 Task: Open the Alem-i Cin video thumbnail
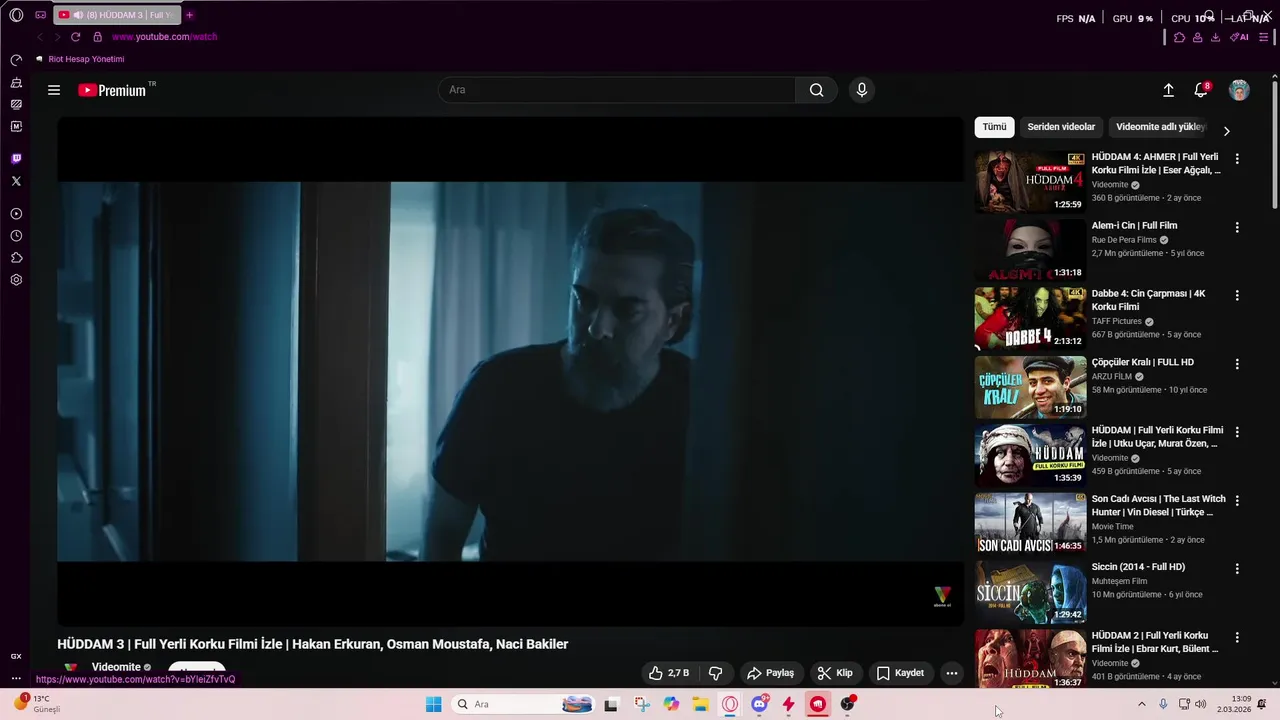(x=1030, y=250)
